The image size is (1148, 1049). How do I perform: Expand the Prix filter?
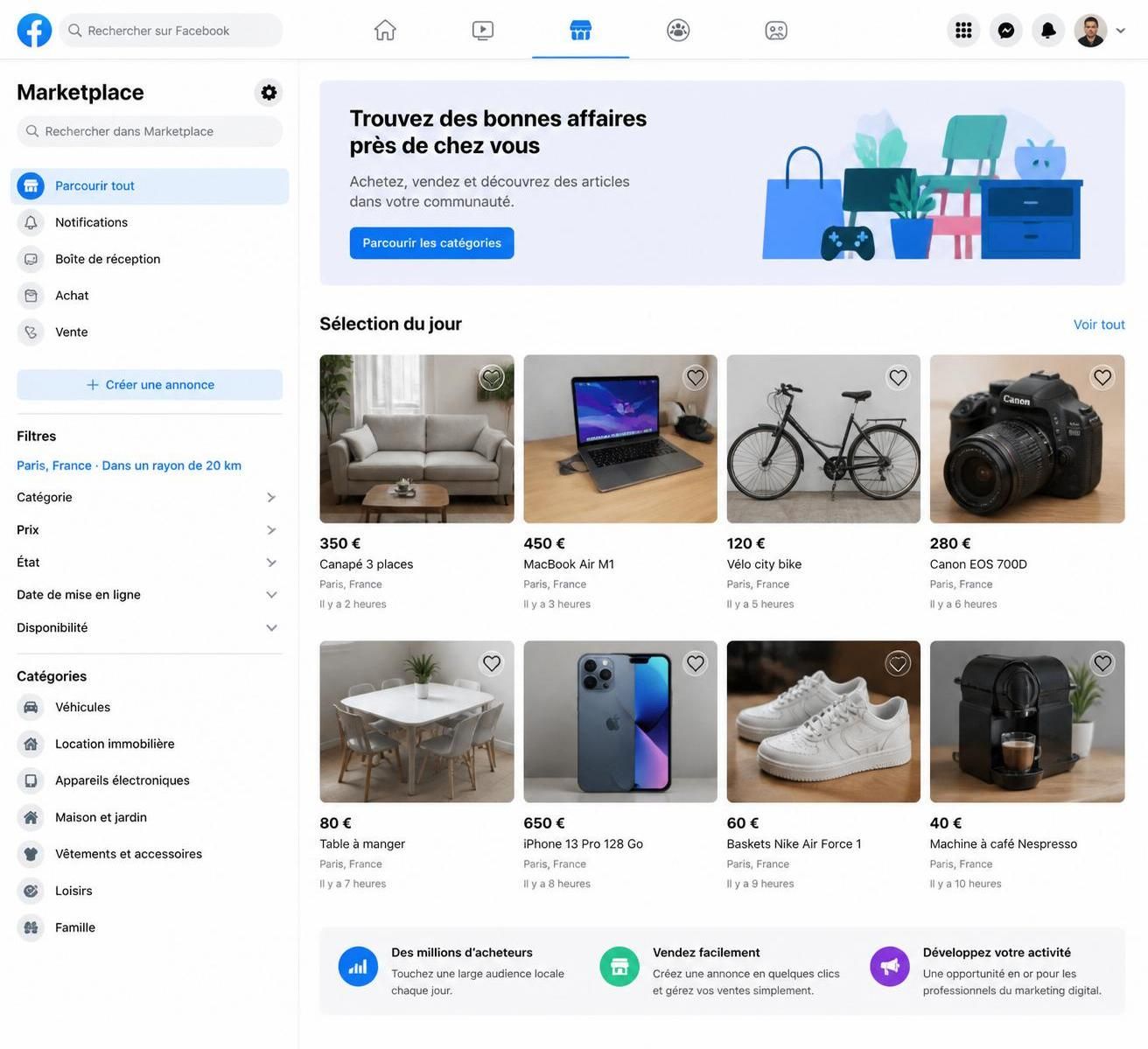pyautogui.click(x=146, y=529)
